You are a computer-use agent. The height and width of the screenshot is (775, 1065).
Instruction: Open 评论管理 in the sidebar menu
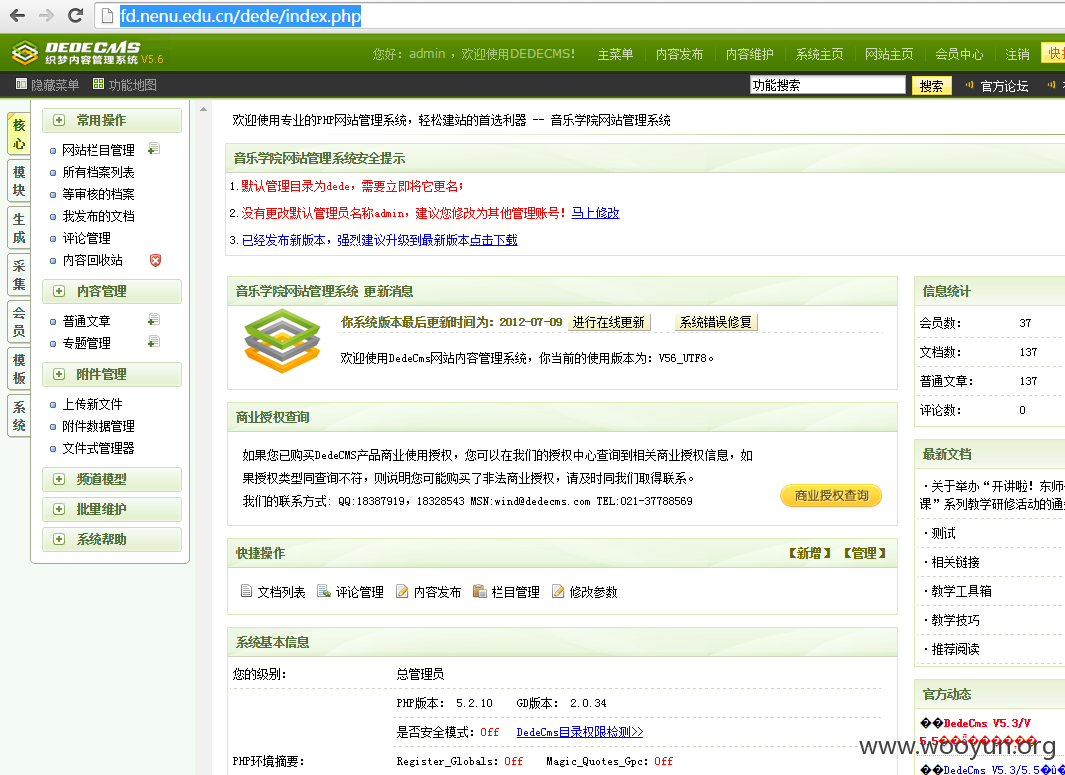pos(86,238)
